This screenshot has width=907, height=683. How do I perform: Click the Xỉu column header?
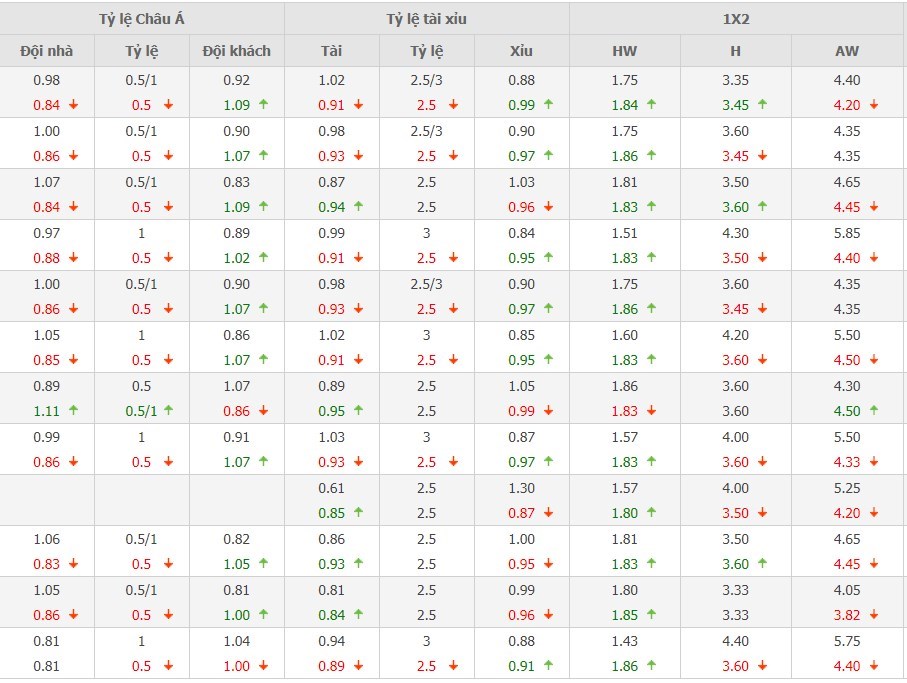(522, 51)
